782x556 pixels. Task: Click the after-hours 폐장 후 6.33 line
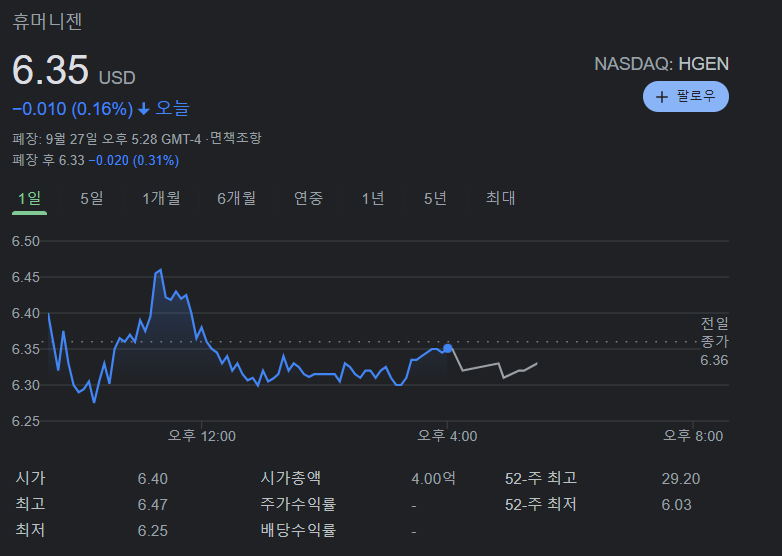click(95, 161)
